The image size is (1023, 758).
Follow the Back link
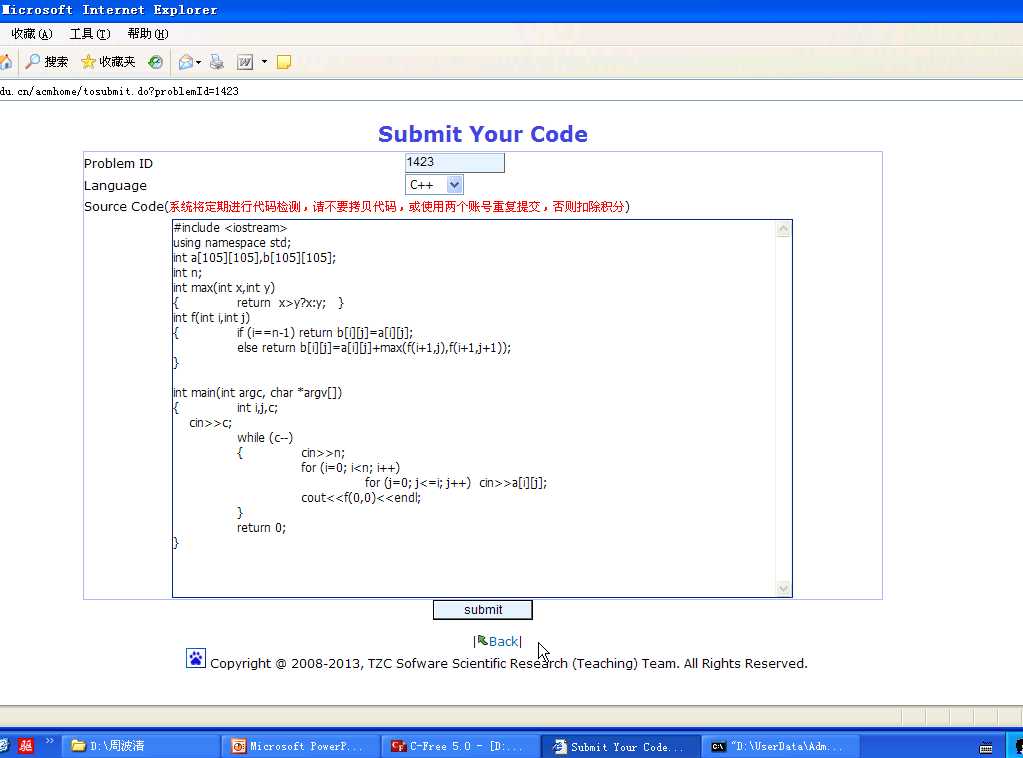coord(504,641)
